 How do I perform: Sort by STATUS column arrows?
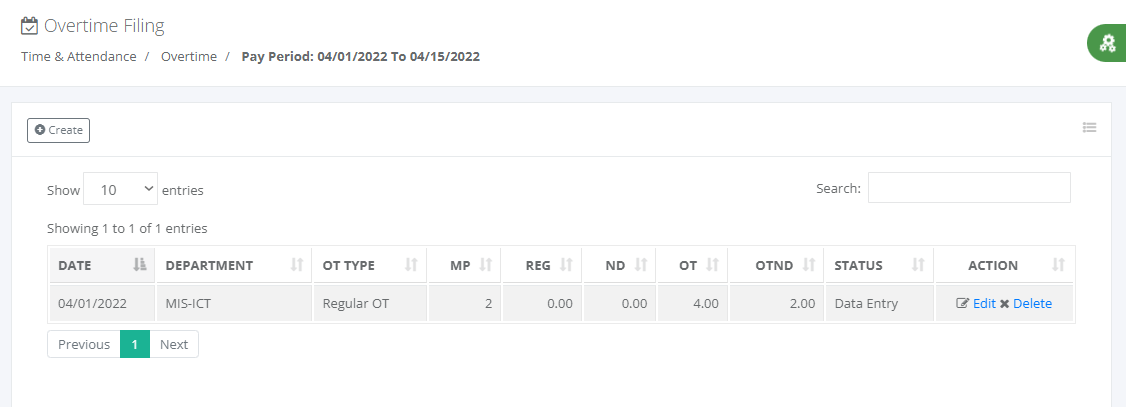918,265
